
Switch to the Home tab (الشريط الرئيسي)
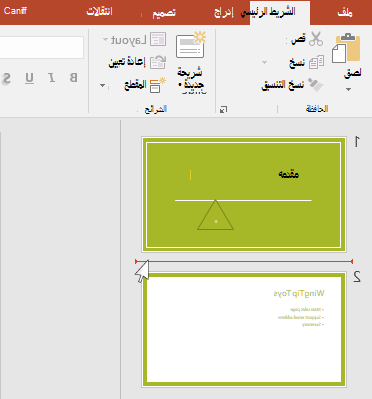269,12
